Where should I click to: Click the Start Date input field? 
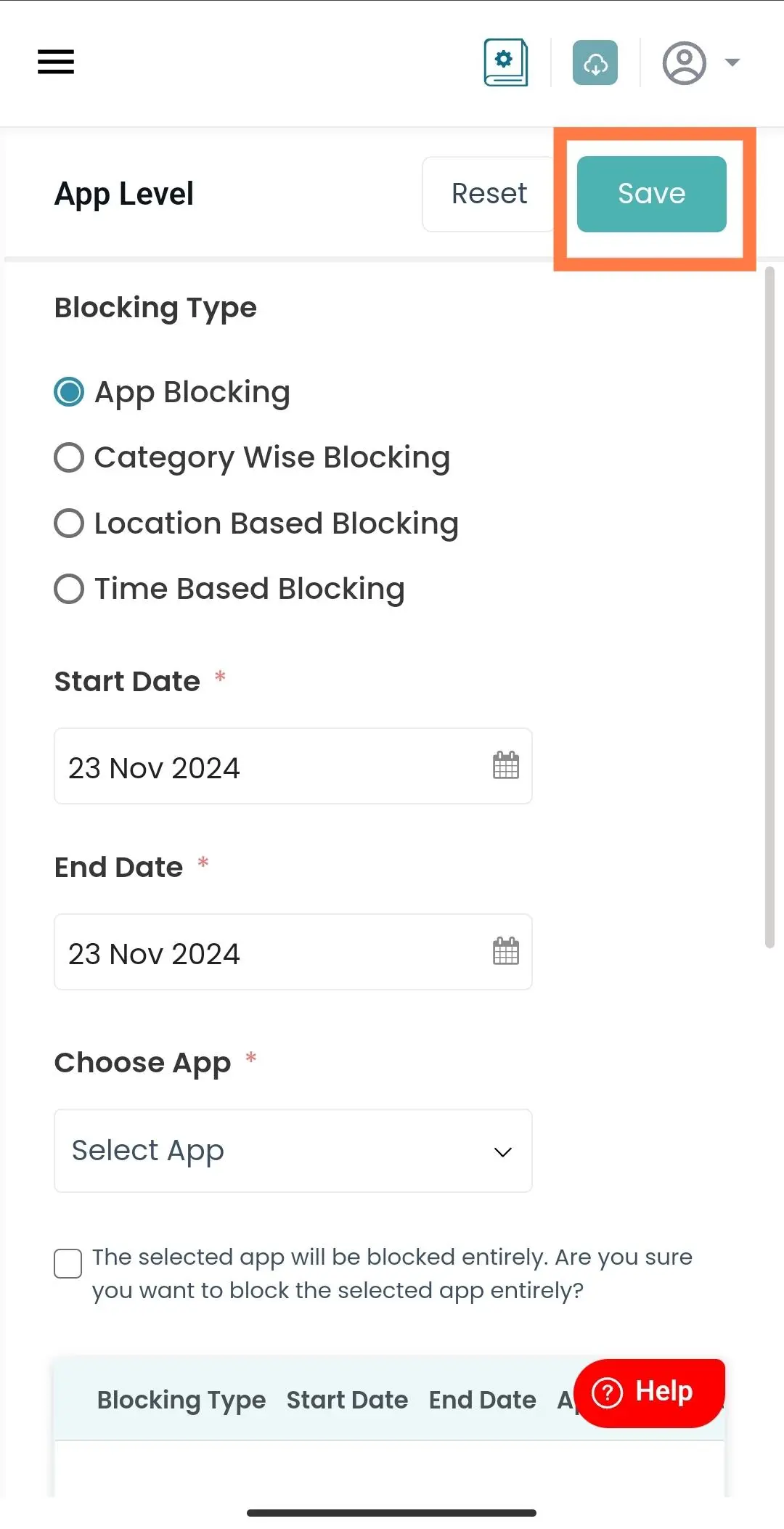point(293,766)
